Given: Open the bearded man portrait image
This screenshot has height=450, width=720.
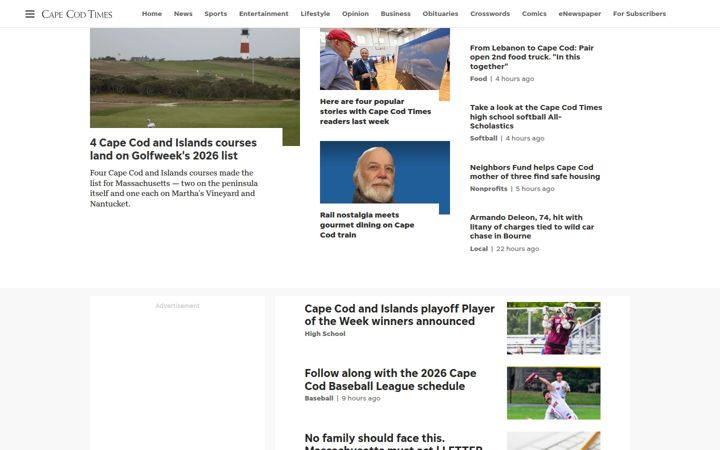Looking at the screenshot, I should (385, 173).
